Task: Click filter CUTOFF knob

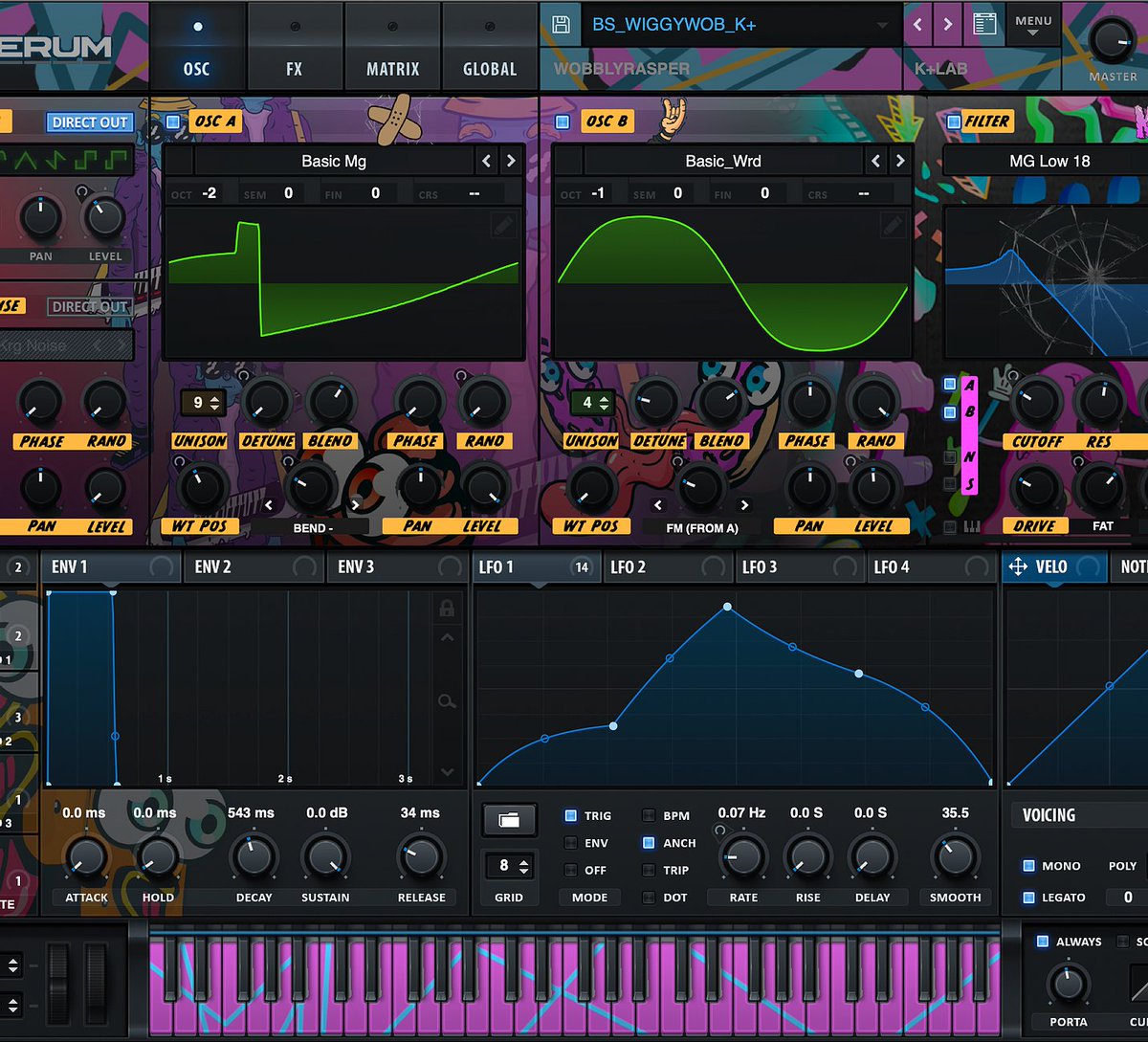Action: [1037, 402]
